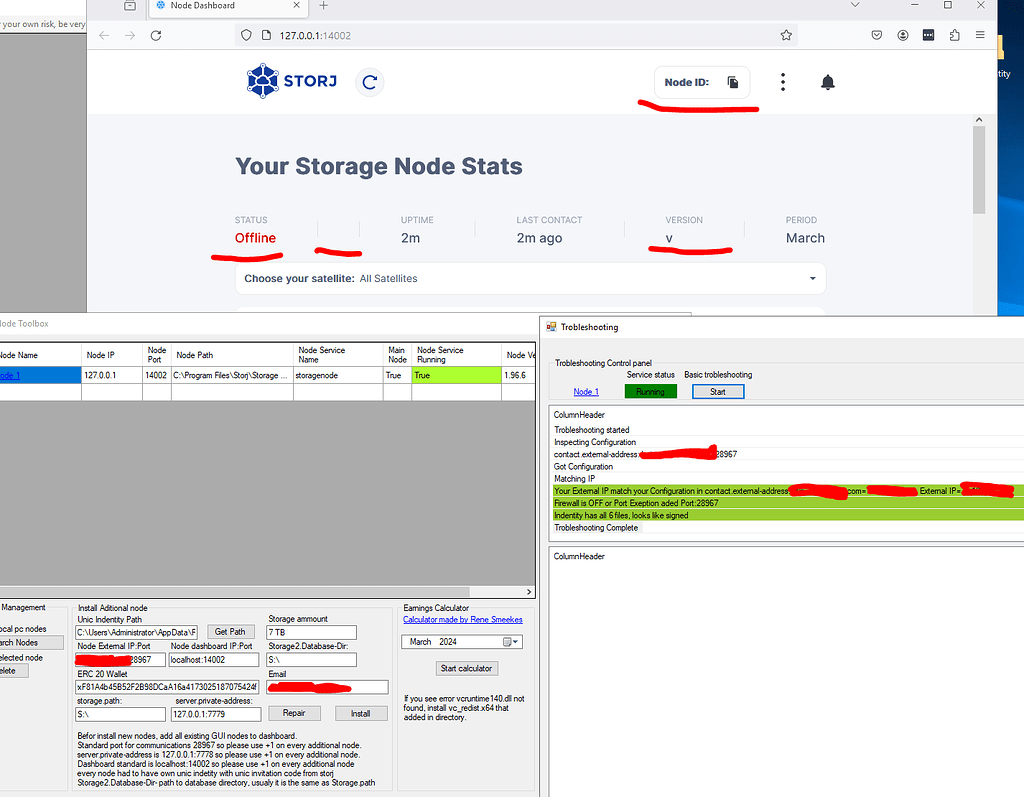
Task: Click the Node 1 link in Troubleshooting panel
Action: point(586,392)
